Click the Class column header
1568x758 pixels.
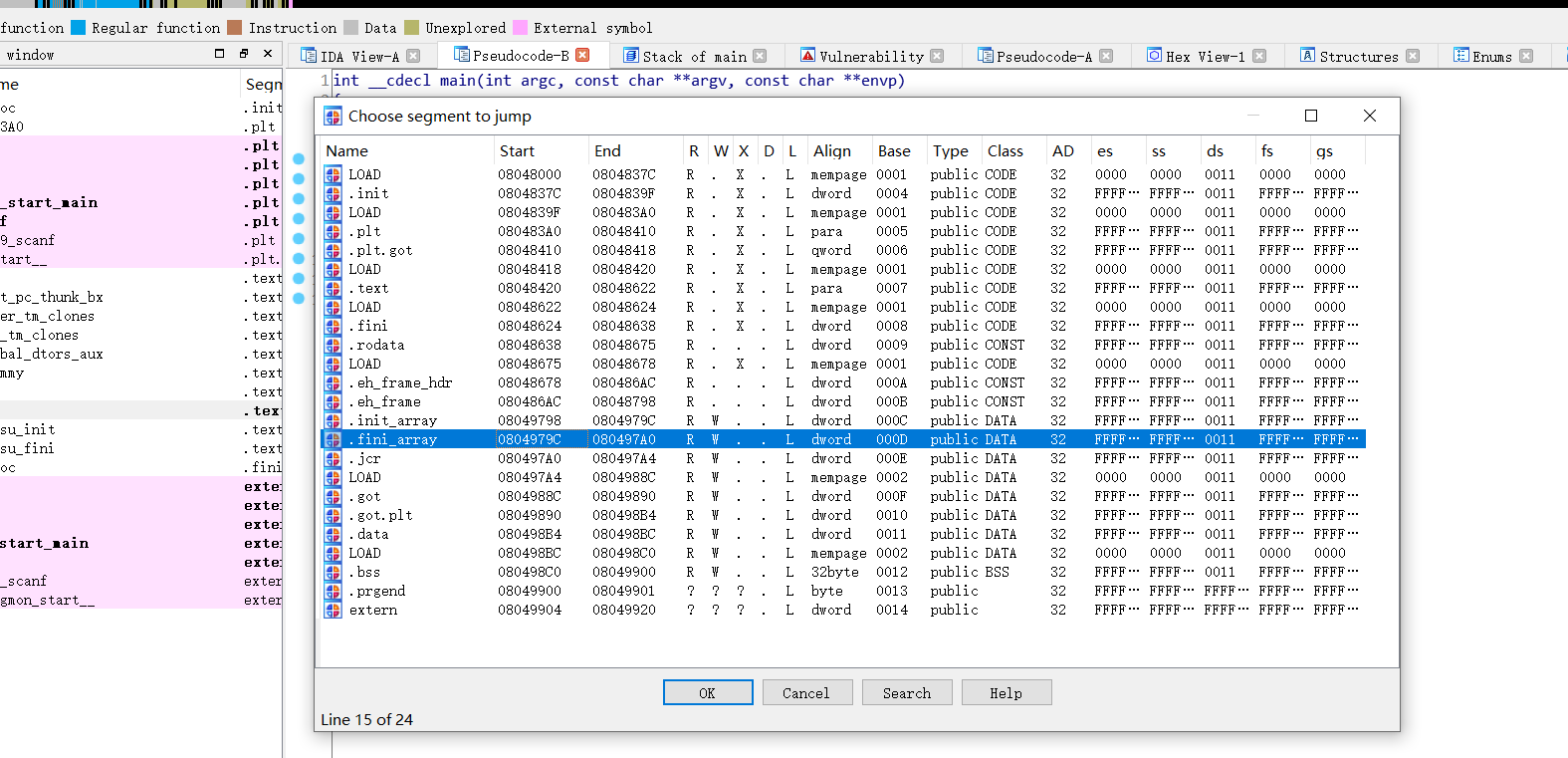click(x=1013, y=151)
